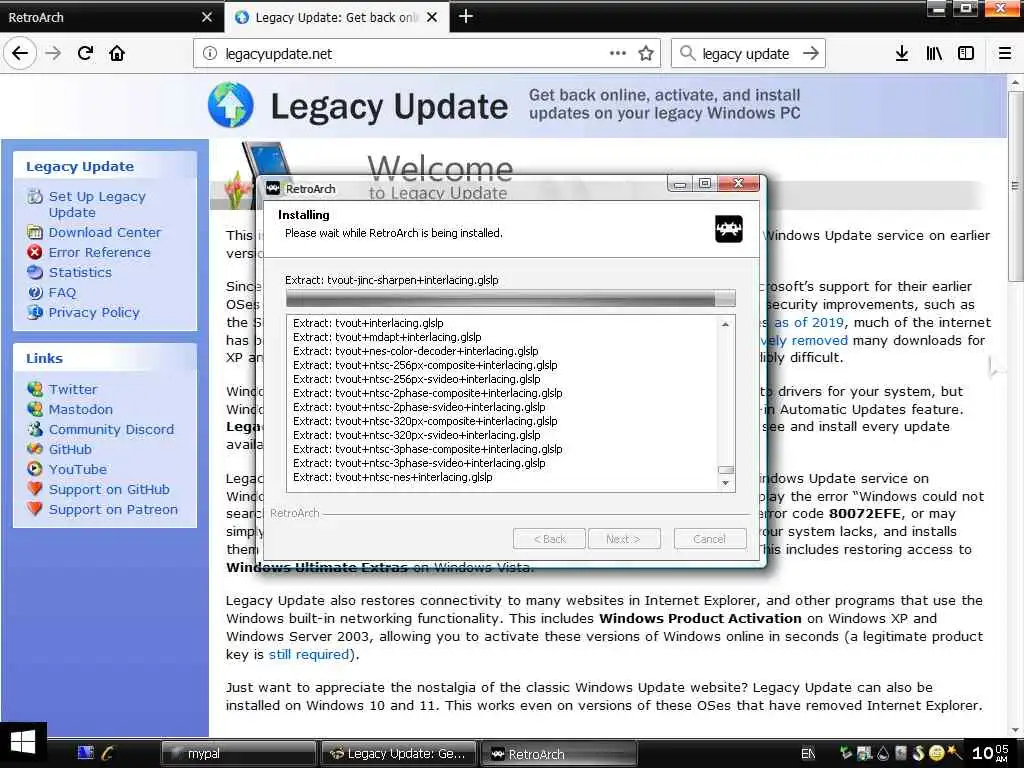The width and height of the screenshot is (1024, 768).
Task: Follow the 'still required' hyperlink
Action: pyautogui.click(x=309, y=654)
